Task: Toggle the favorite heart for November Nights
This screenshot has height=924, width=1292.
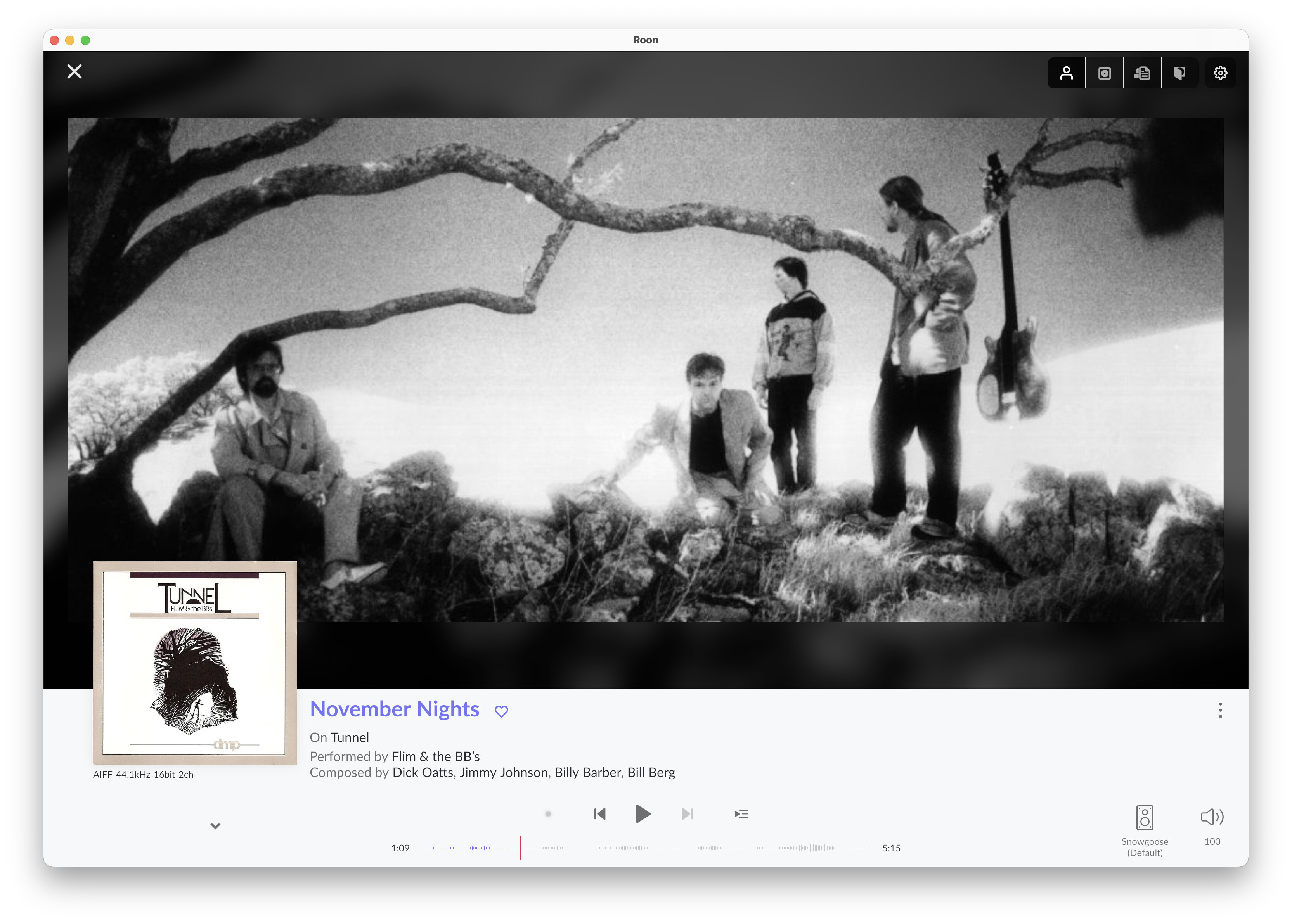Action: [x=501, y=711]
